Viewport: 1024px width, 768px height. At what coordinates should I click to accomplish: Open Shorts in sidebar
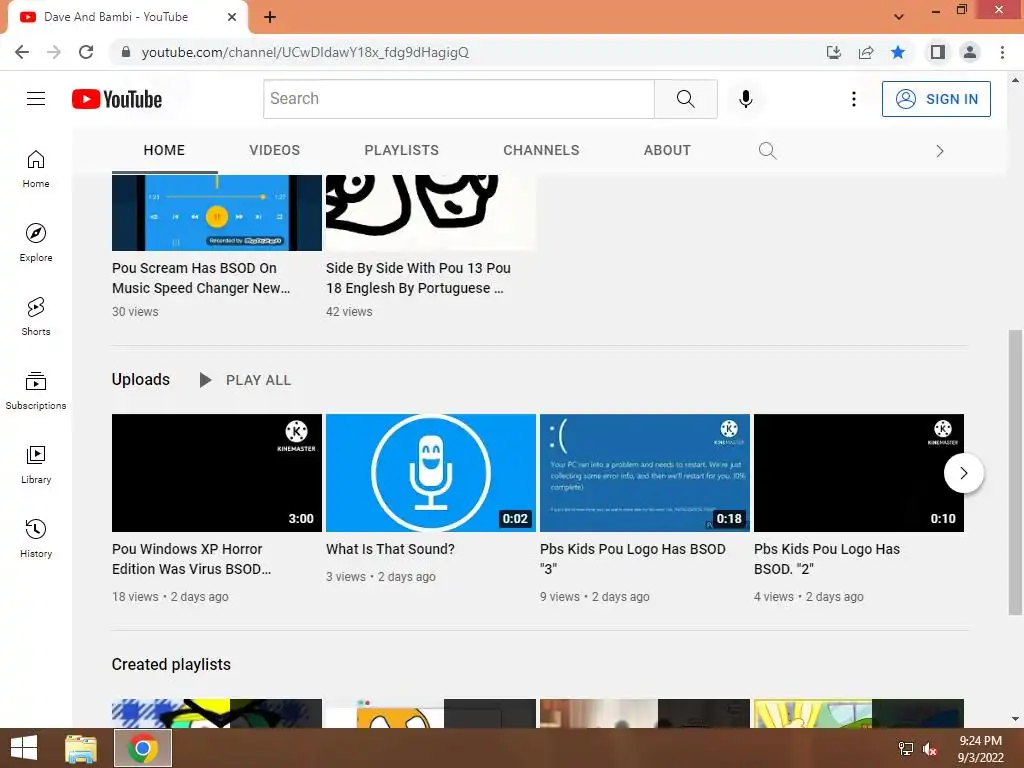(36, 316)
